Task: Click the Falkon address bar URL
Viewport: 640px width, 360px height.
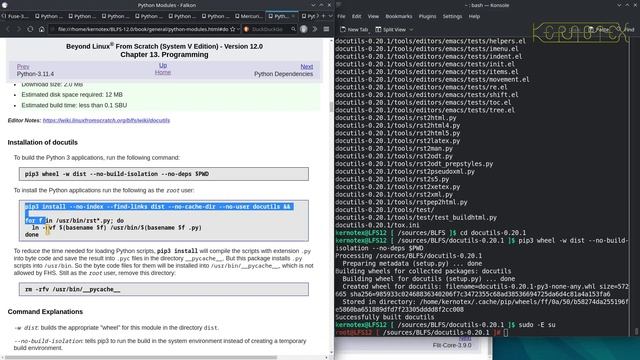Action: (143, 29)
